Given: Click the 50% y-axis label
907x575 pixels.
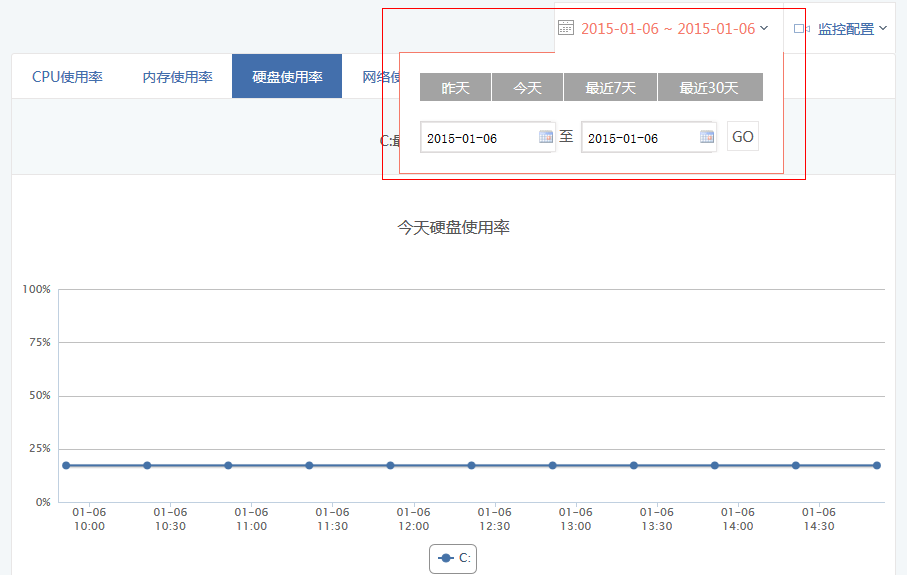Looking at the screenshot, I should pyautogui.click(x=40, y=396).
